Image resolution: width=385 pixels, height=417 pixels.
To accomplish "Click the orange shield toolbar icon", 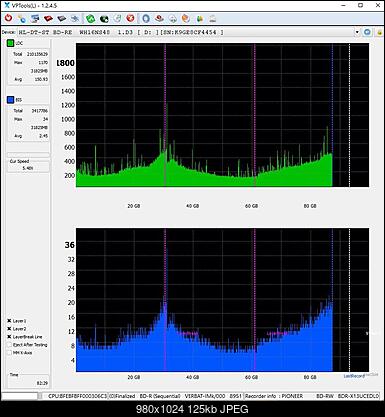I will pyautogui.click(x=186, y=18).
